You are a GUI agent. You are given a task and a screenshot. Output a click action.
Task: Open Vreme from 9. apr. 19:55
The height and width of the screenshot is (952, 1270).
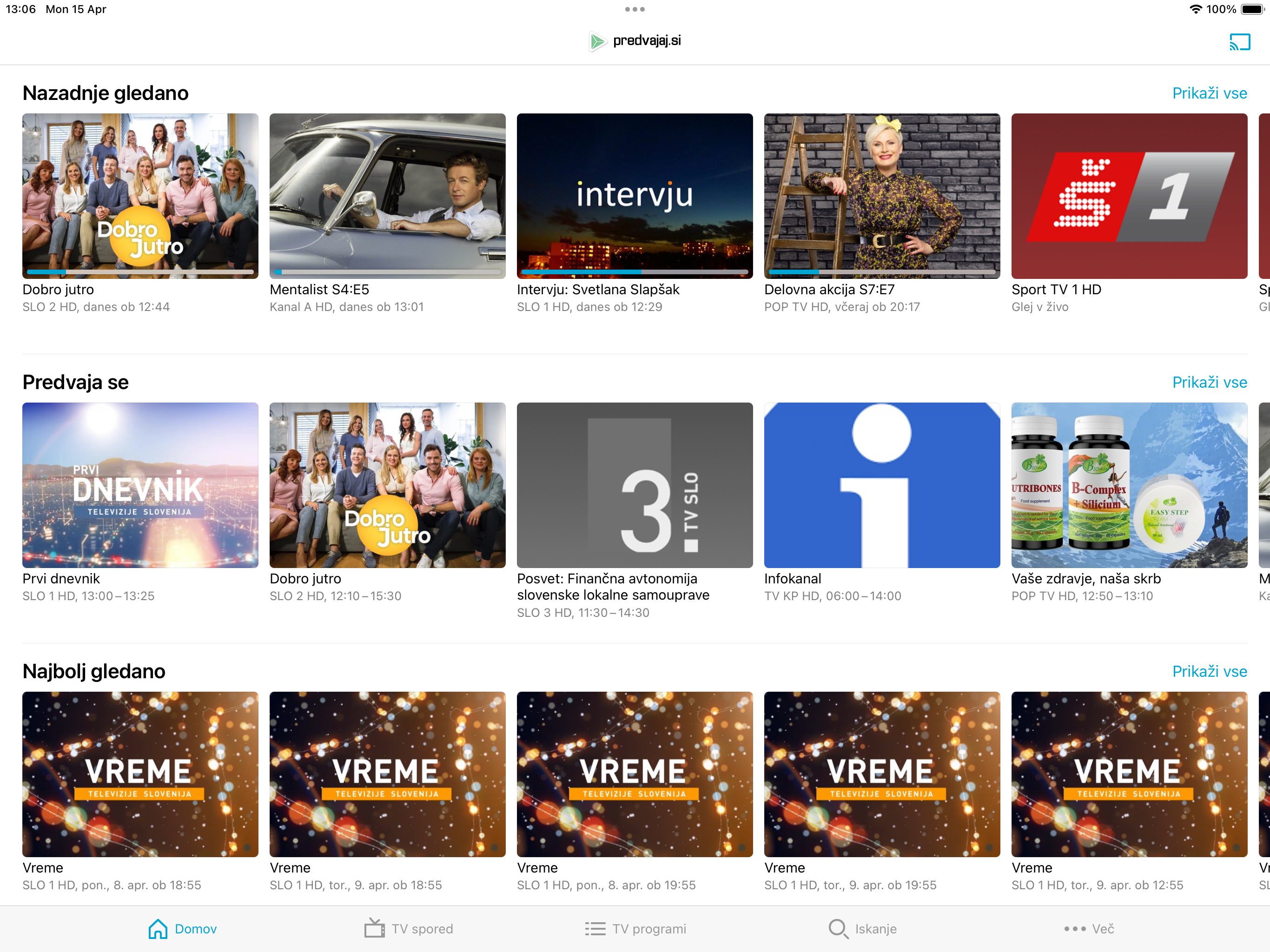882,774
